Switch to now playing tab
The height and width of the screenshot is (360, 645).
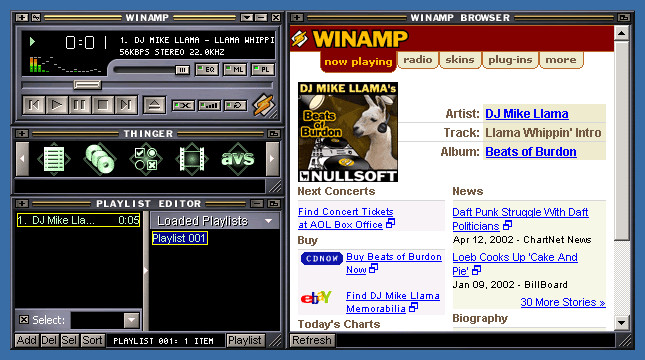pos(358,62)
